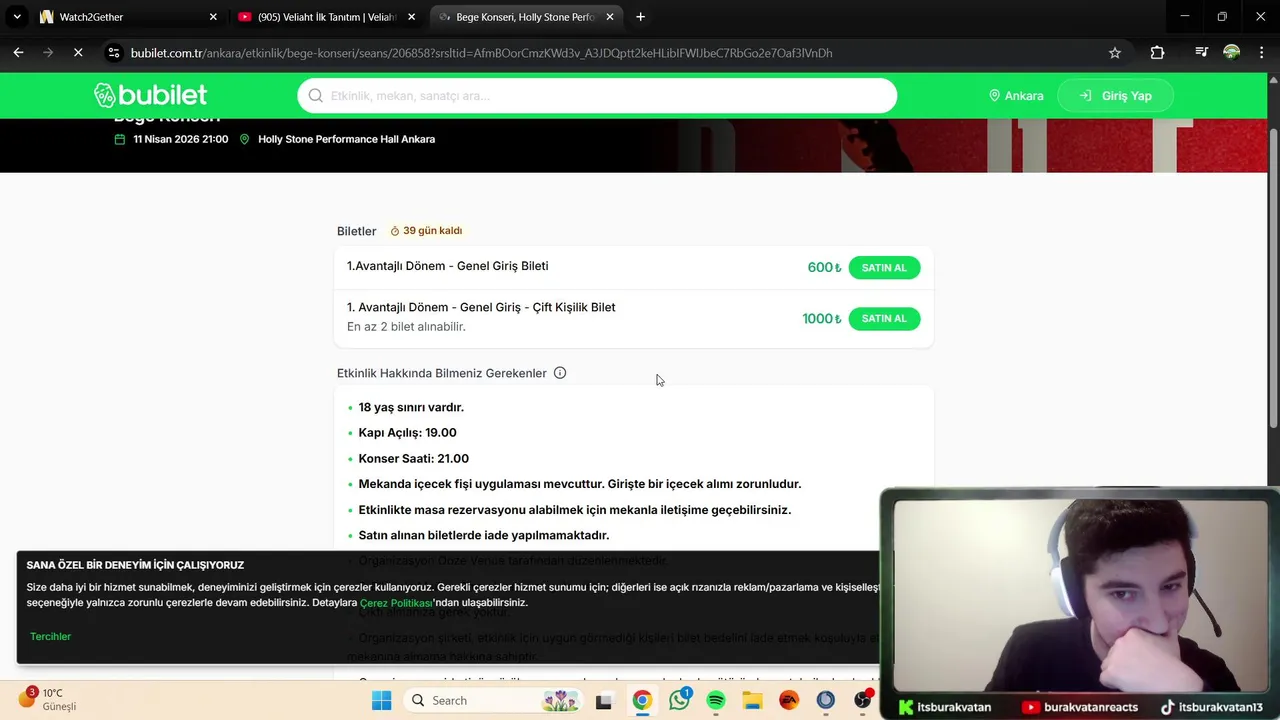Close the Watch2Gether tab
The image size is (1280, 720).
(x=213, y=17)
